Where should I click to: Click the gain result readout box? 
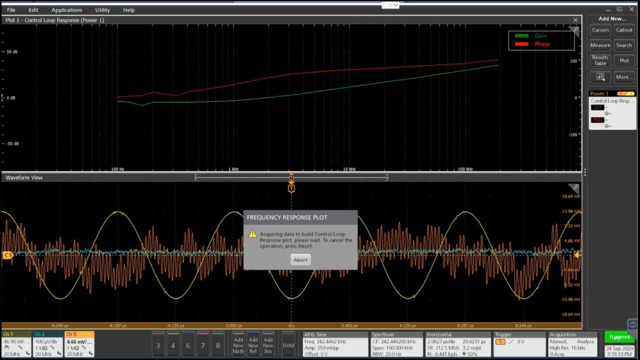coord(598,107)
